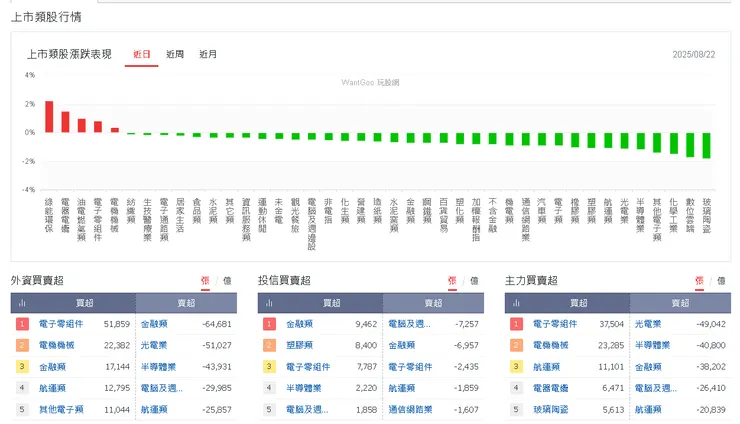This screenshot has width=740, height=424.
Task: Click 賣超 header in 主力買賣超 table
Action: click(x=681, y=303)
